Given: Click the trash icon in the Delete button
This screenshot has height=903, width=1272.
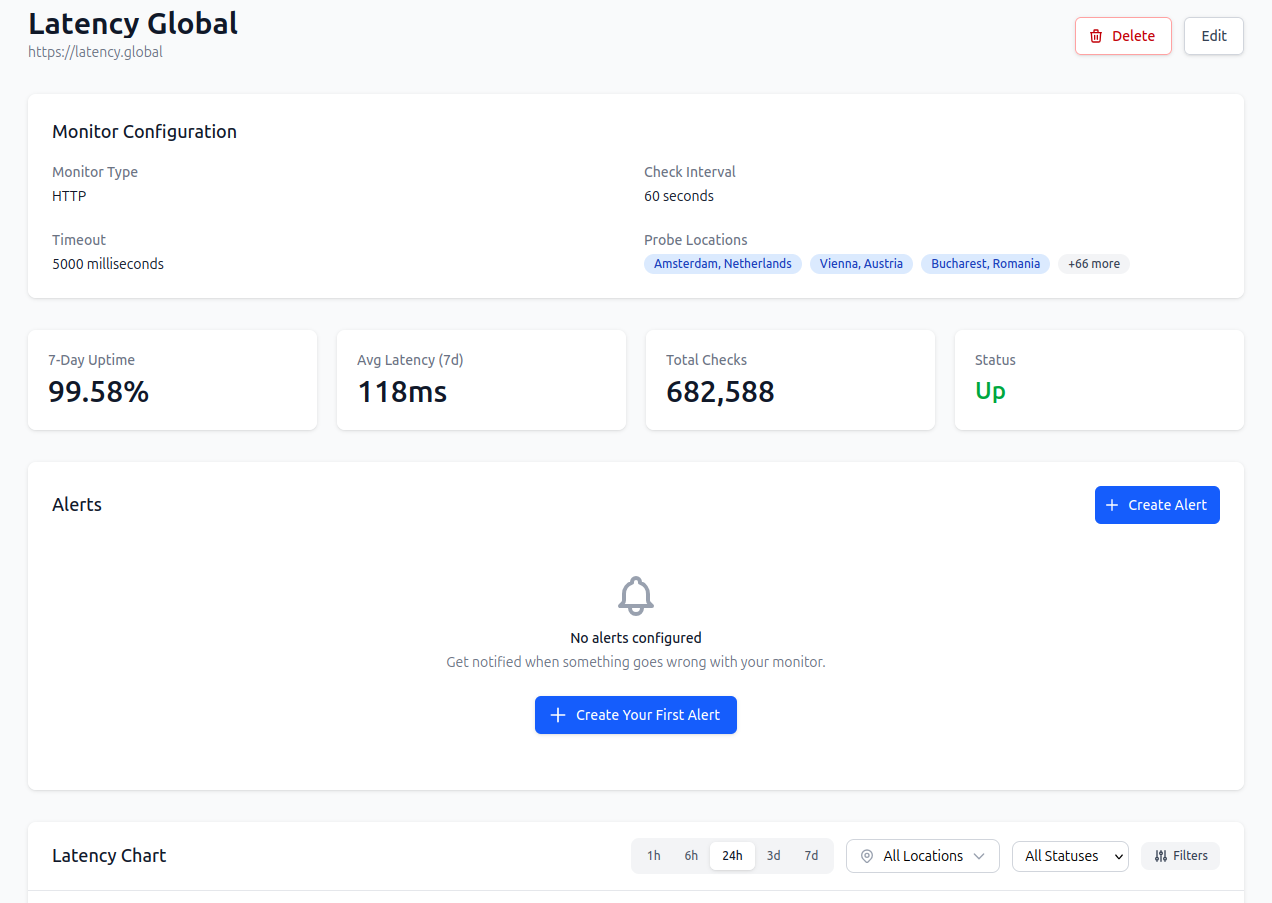Looking at the screenshot, I should (1097, 35).
